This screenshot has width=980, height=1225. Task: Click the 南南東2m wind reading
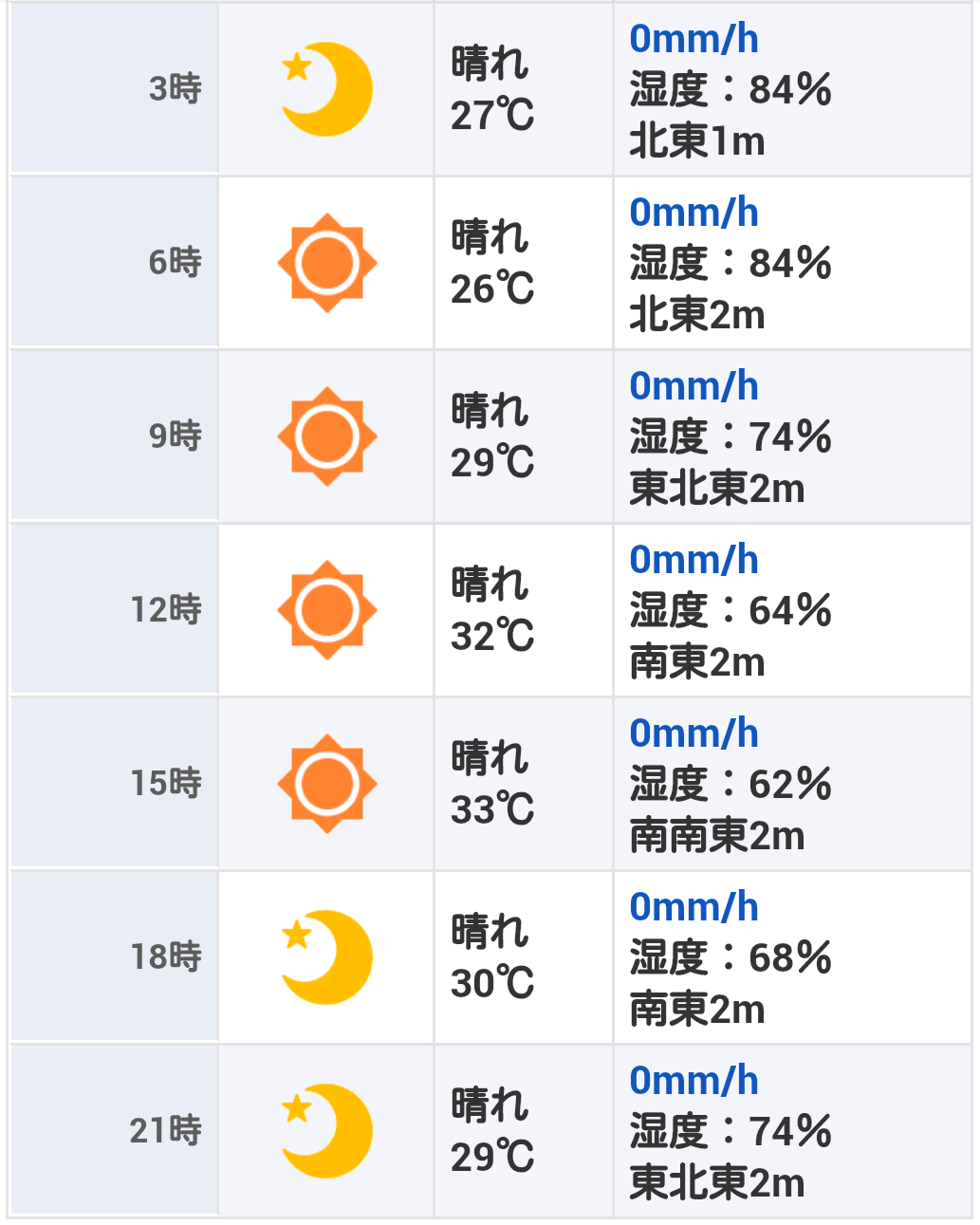[717, 836]
